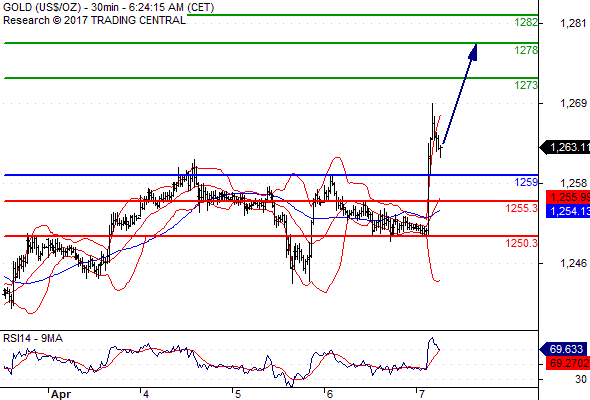Click the date axis label '6'
Screen dimensions: 590x400
(x=330, y=394)
